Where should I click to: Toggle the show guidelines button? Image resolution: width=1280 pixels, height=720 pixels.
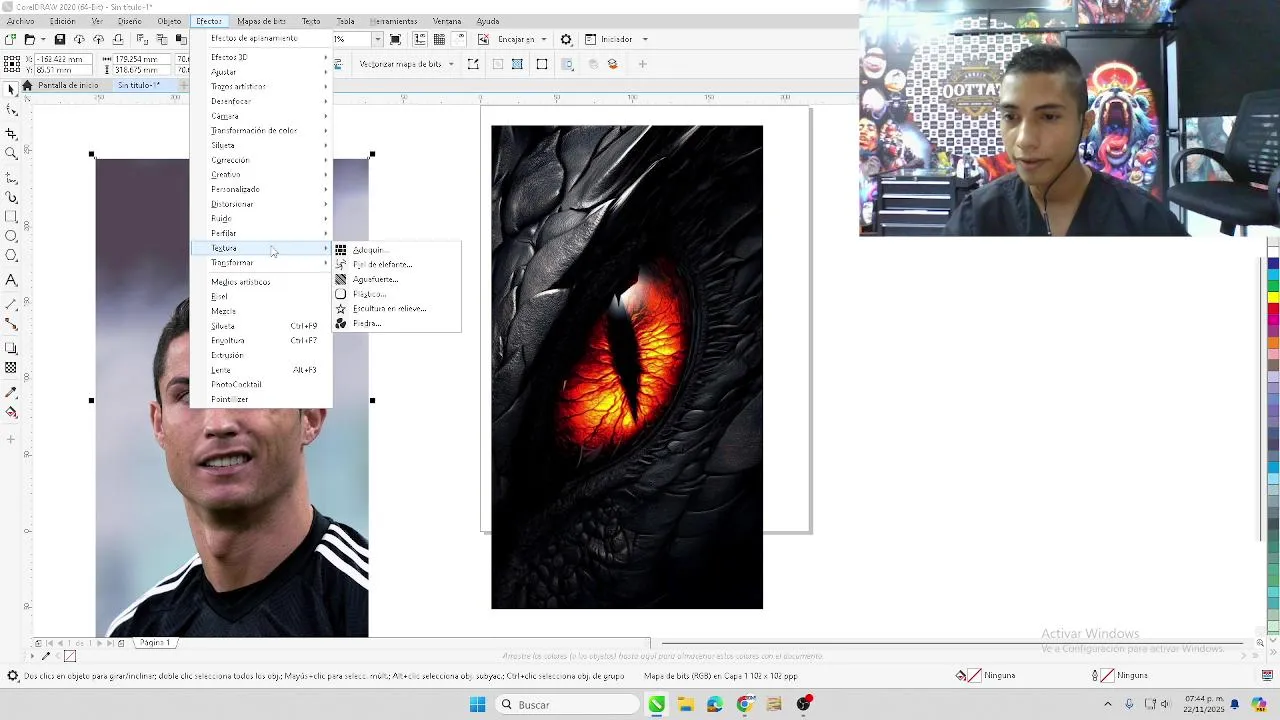pyautogui.click(x=459, y=39)
